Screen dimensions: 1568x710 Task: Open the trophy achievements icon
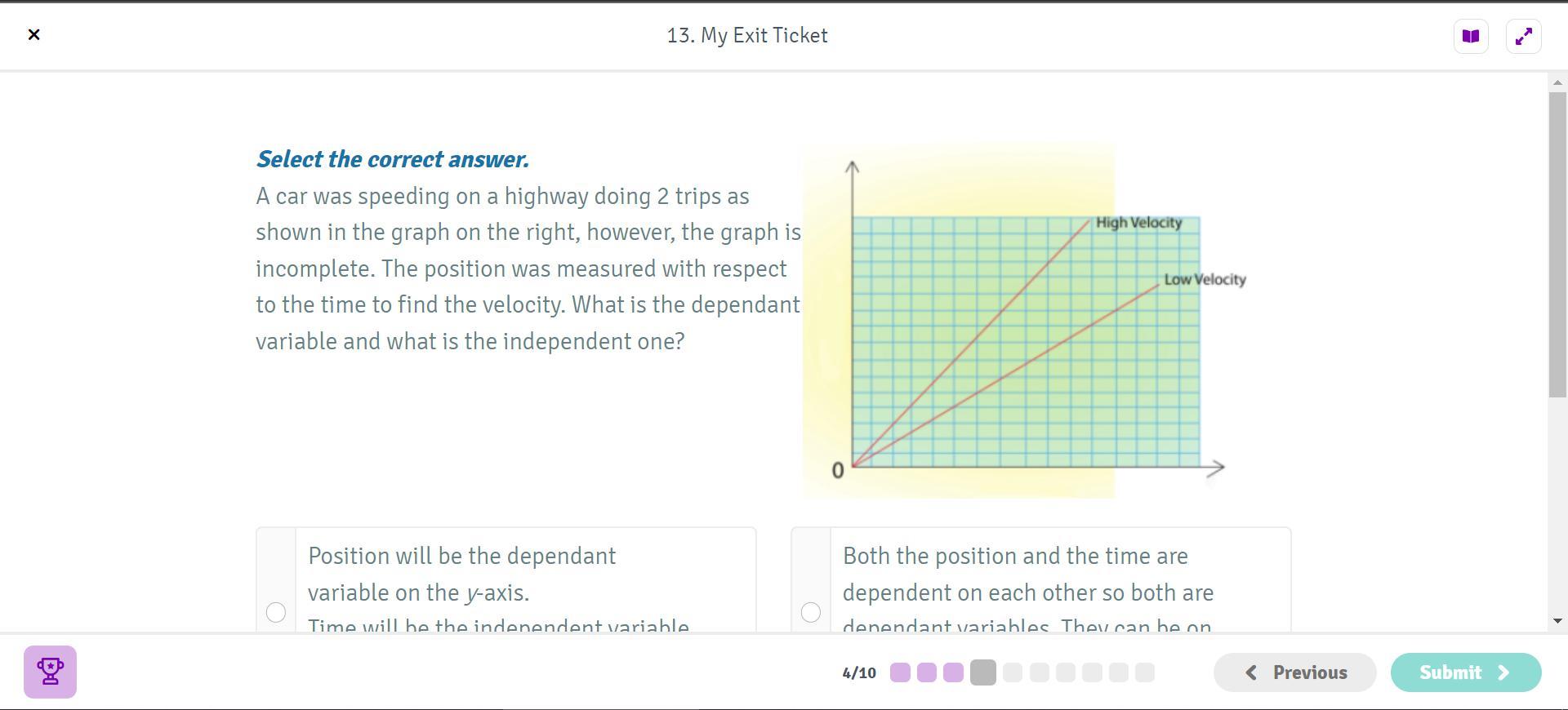50,672
